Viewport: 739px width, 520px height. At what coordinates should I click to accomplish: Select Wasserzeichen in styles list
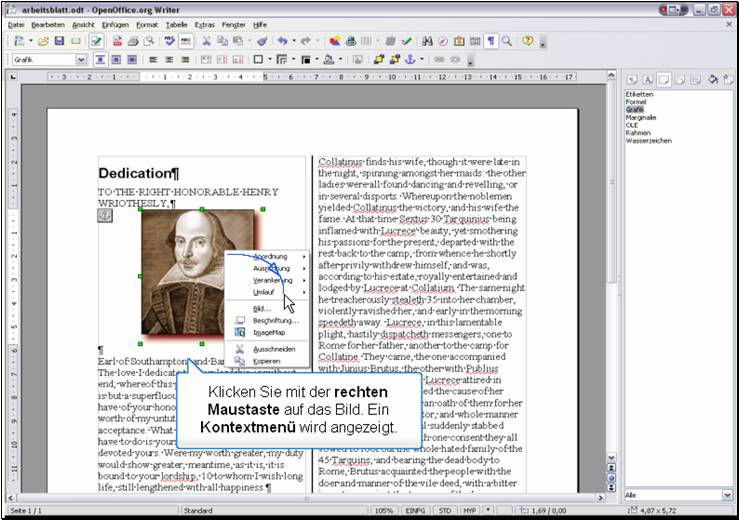click(647, 139)
